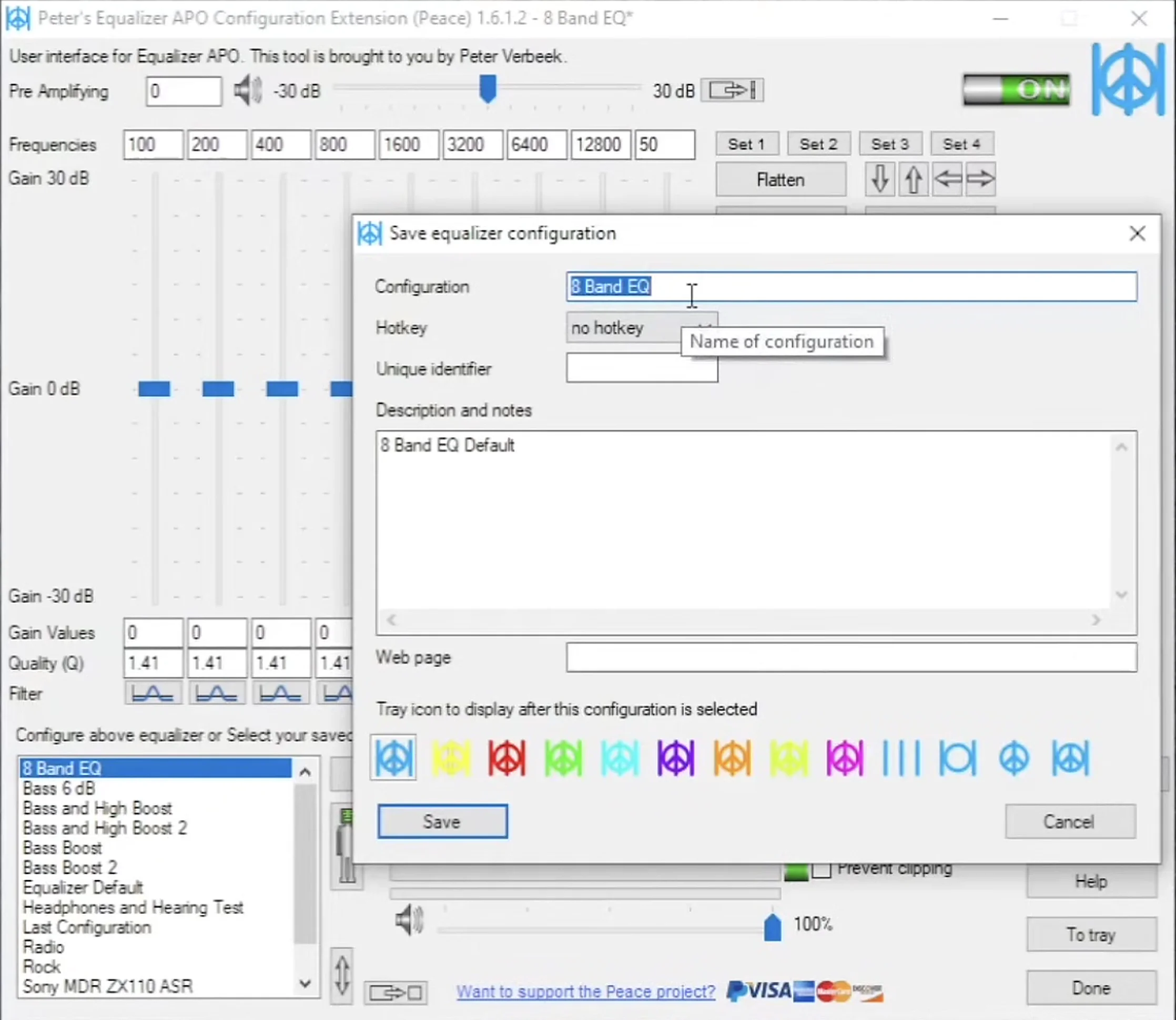Screen dimensions: 1176x1020
Task: Toggle the equalizer ON switch
Action: [1017, 89]
